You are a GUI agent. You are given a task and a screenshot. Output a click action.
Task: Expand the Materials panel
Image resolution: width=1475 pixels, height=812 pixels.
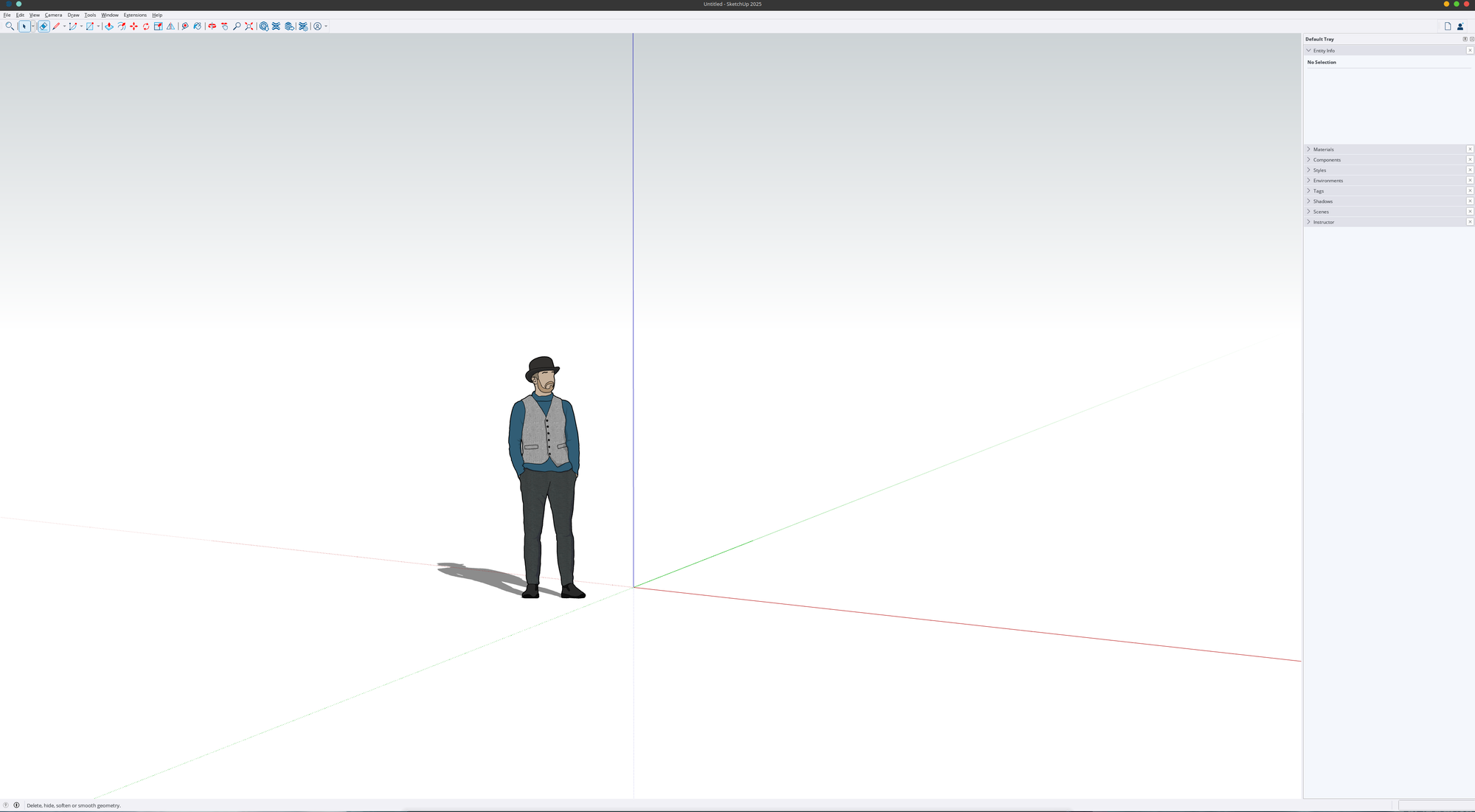pyautogui.click(x=1323, y=149)
